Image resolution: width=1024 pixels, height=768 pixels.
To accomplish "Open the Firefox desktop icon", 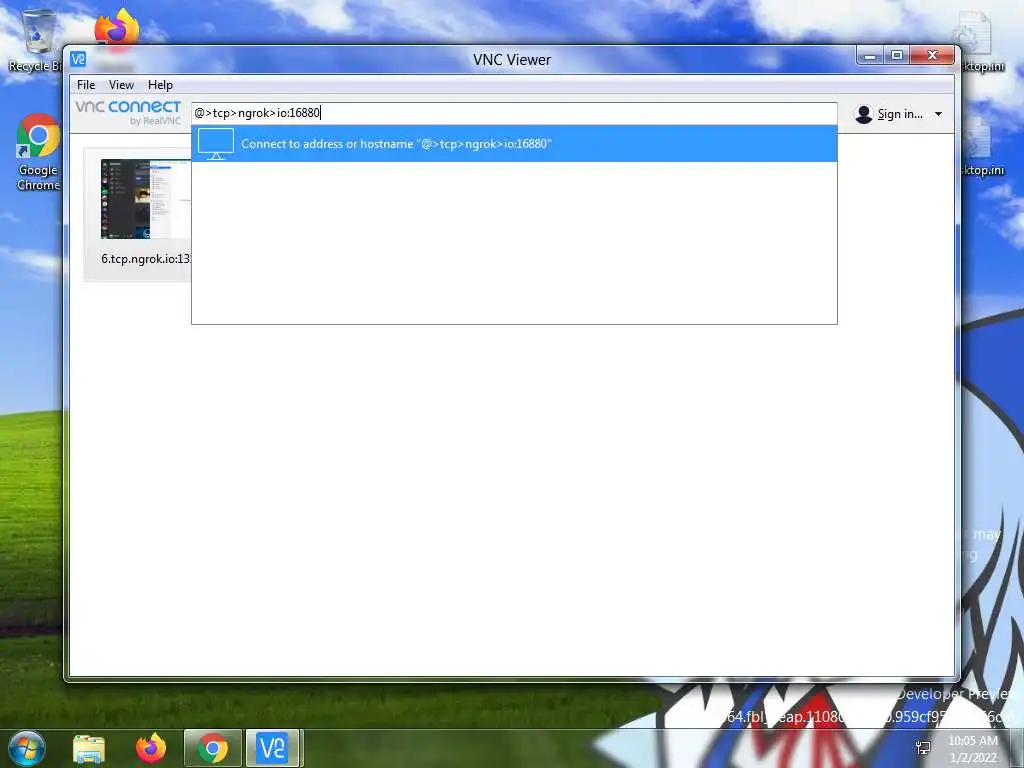I will [x=117, y=29].
